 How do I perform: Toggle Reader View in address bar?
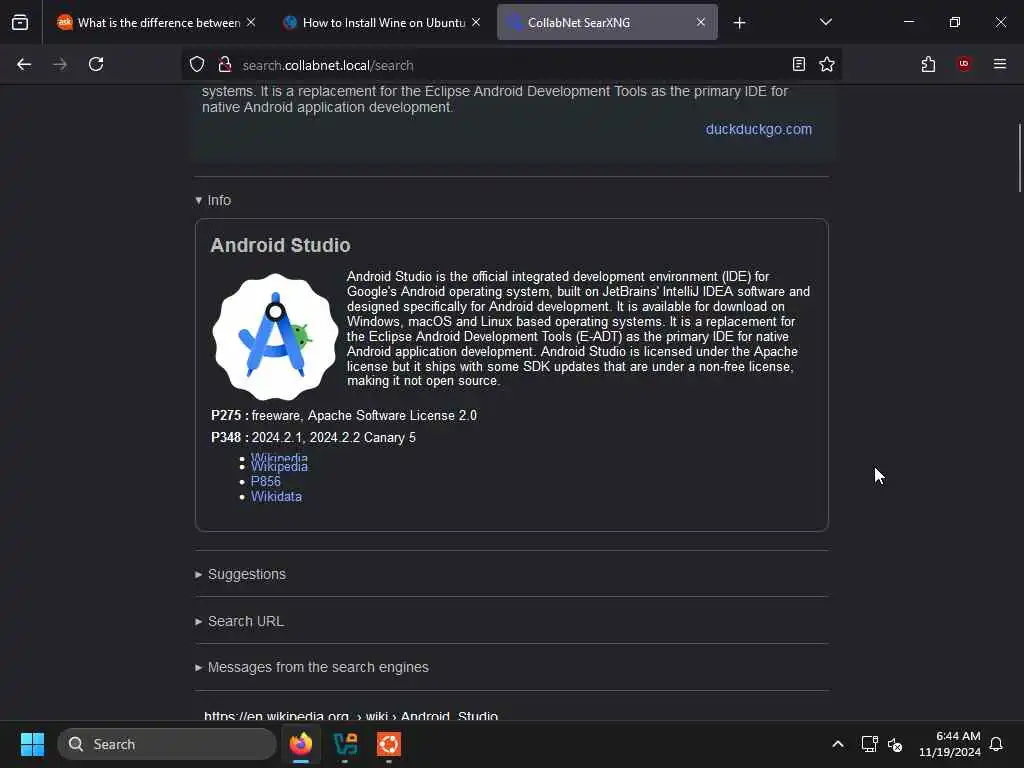[799, 64]
